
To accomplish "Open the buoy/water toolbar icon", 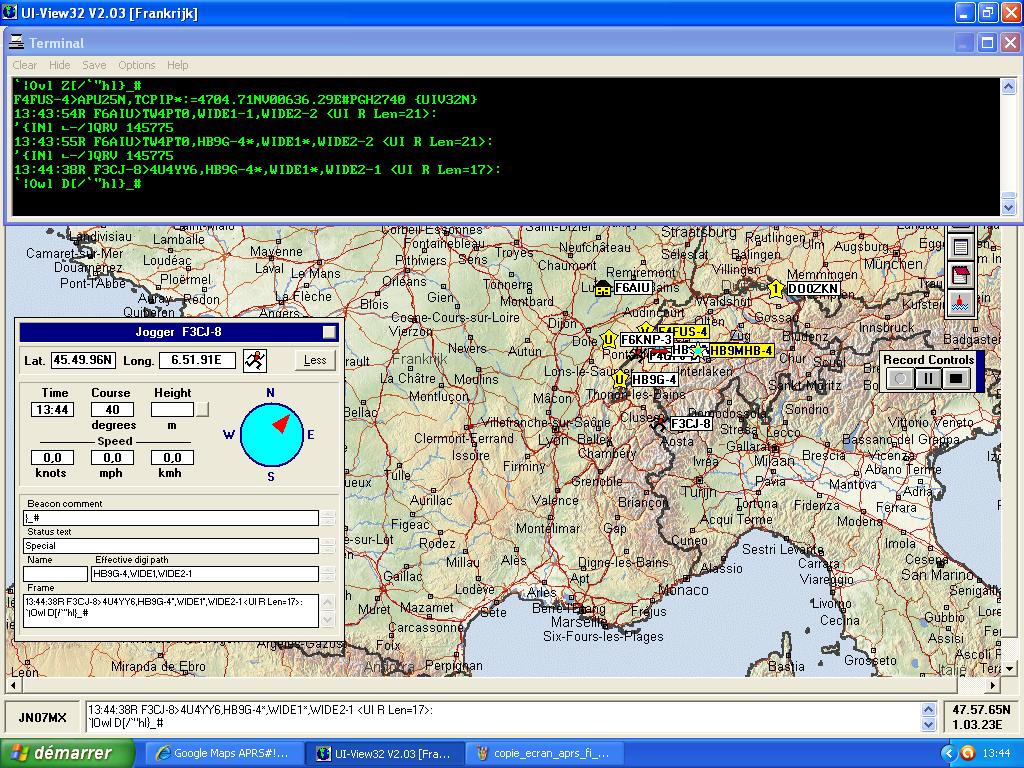I will click(x=960, y=301).
